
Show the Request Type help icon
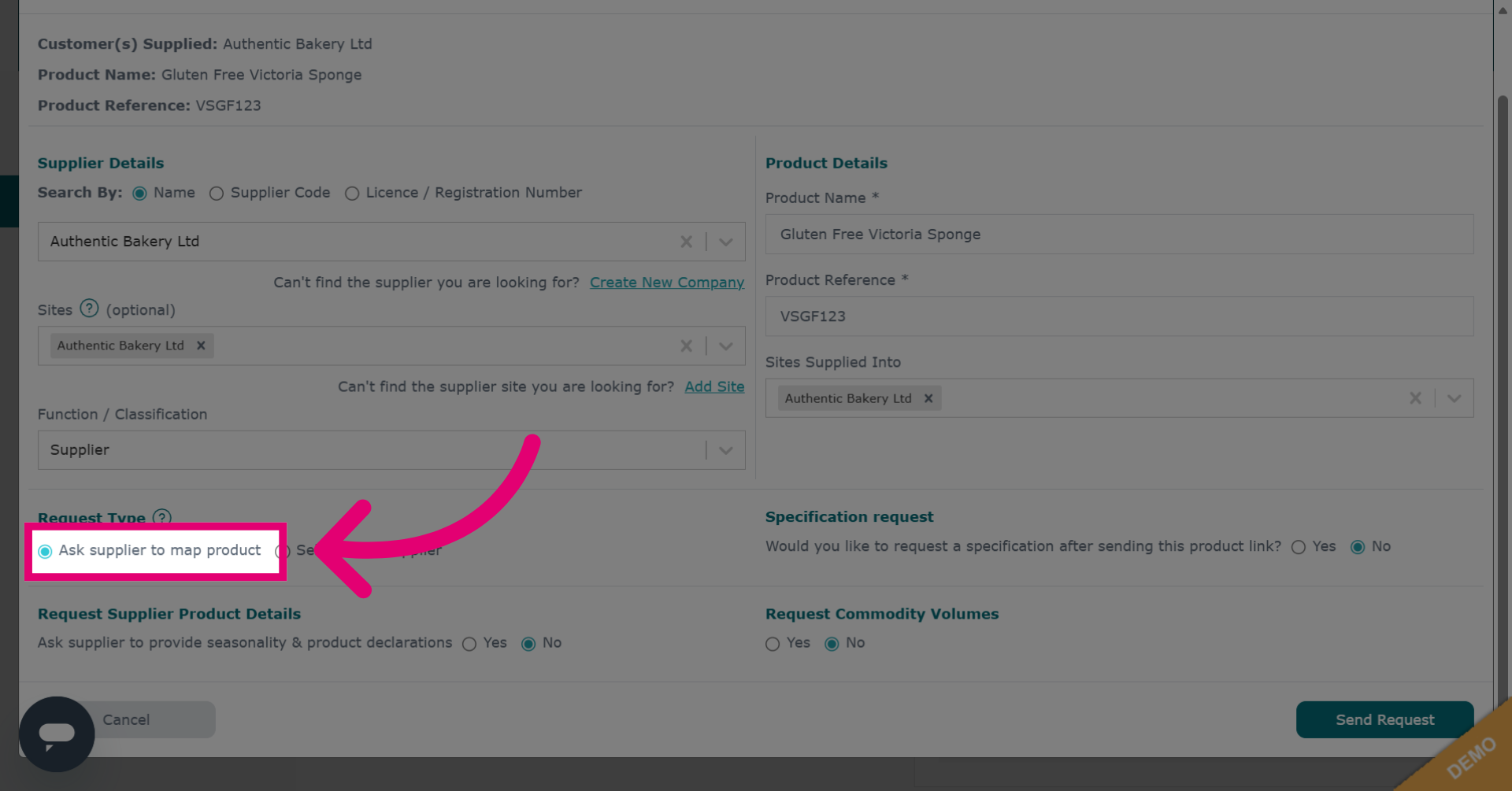pyautogui.click(x=162, y=517)
